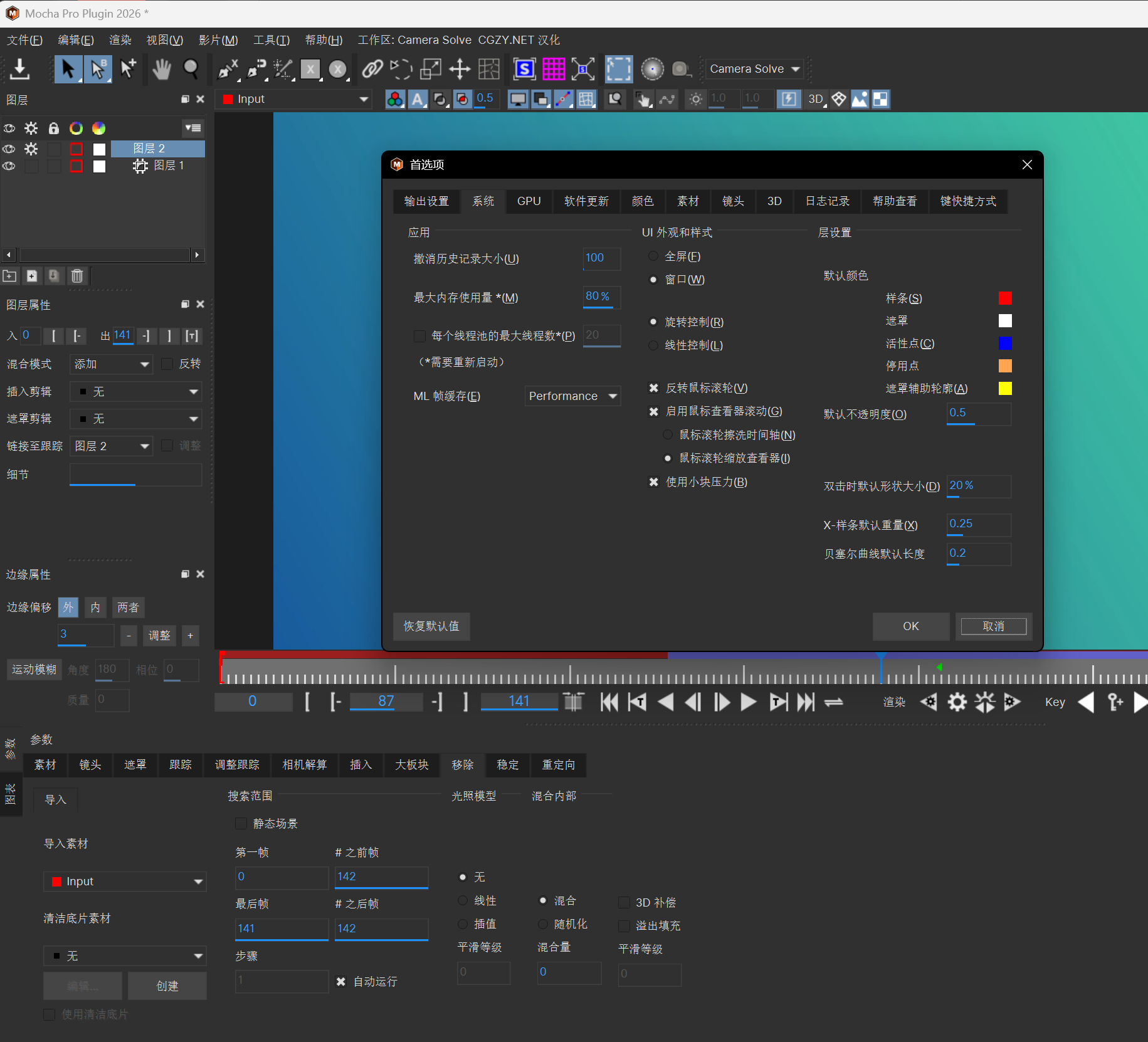Click play backward button
The width and height of the screenshot is (1148, 1042).
pos(666,702)
